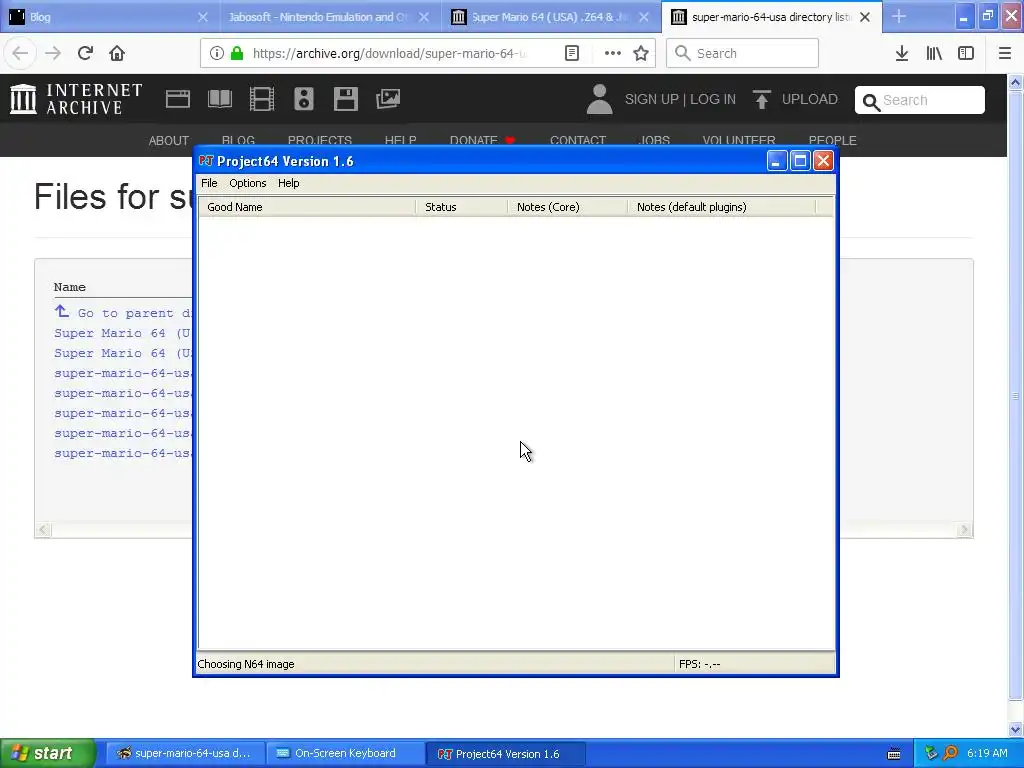The width and height of the screenshot is (1024, 768).
Task: Click the LOG IN link
Action: click(x=713, y=99)
